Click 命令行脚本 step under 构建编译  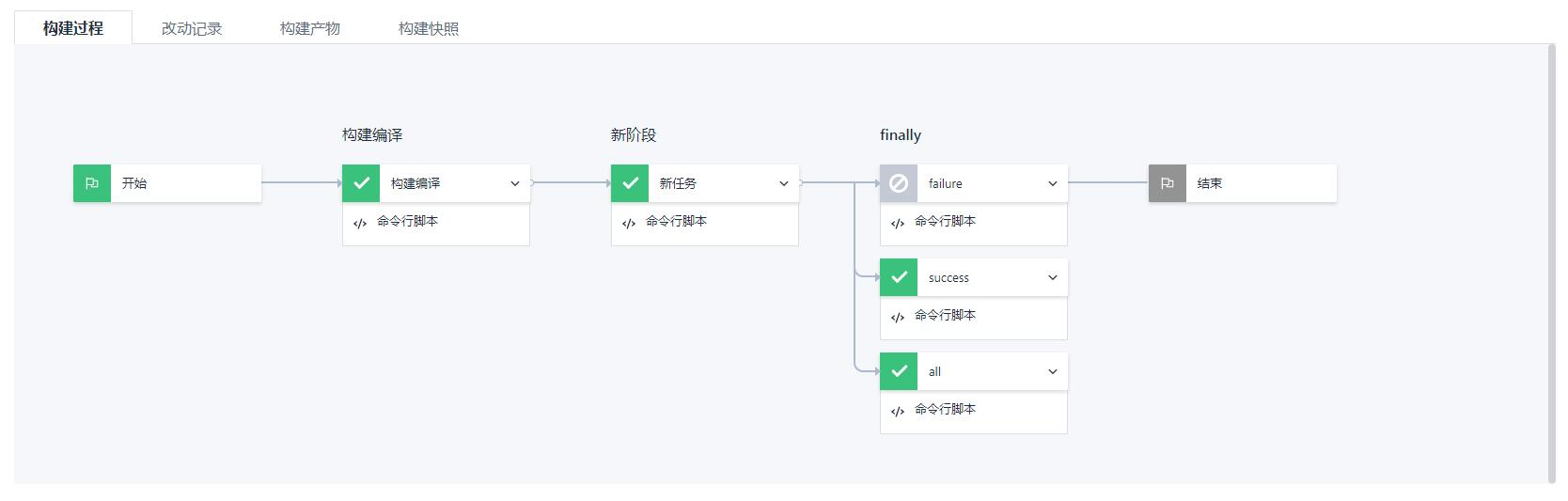(436, 224)
